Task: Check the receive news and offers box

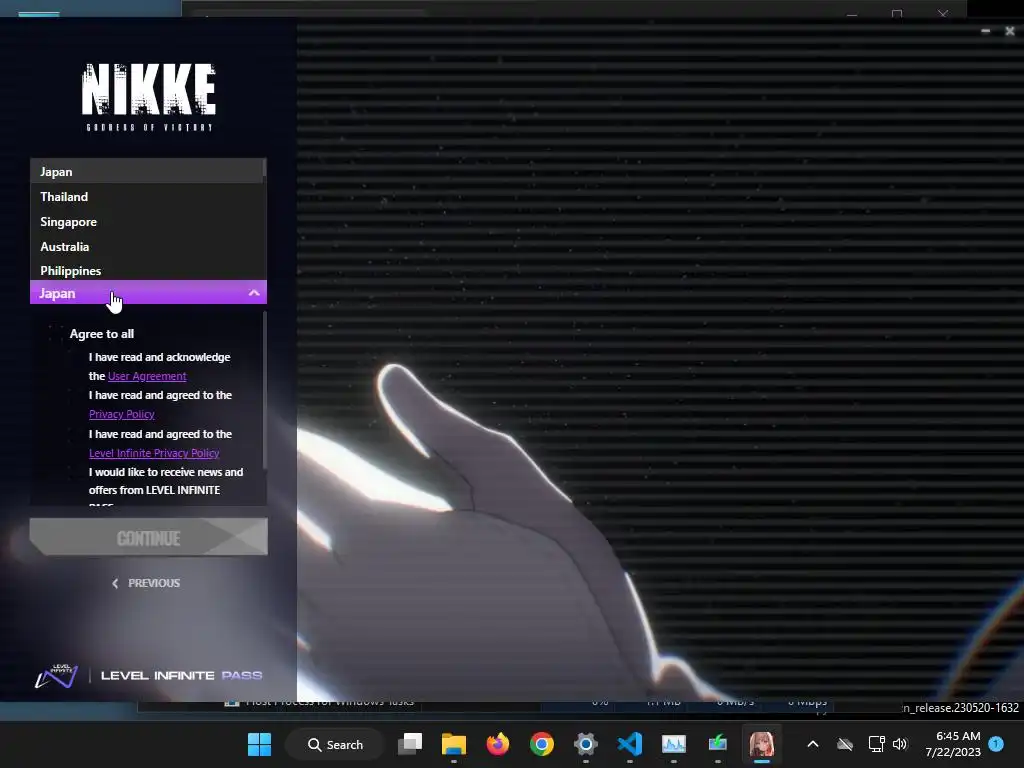Action: coord(76,472)
